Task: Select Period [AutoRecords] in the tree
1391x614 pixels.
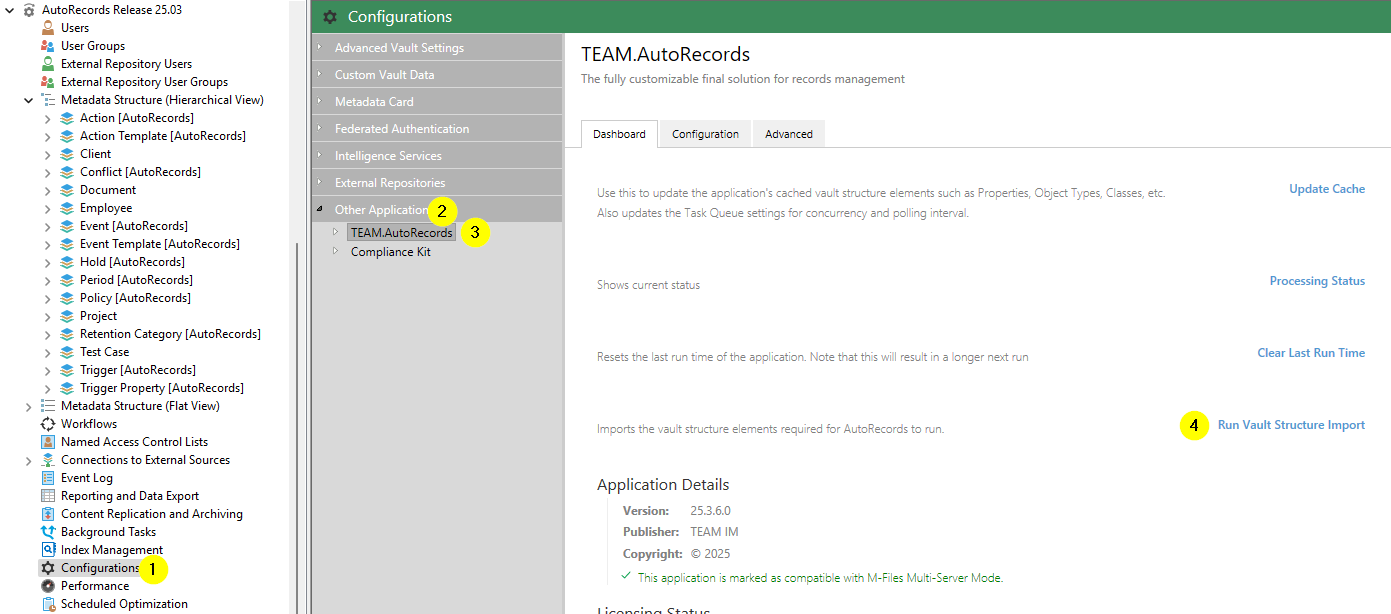Action: (136, 280)
